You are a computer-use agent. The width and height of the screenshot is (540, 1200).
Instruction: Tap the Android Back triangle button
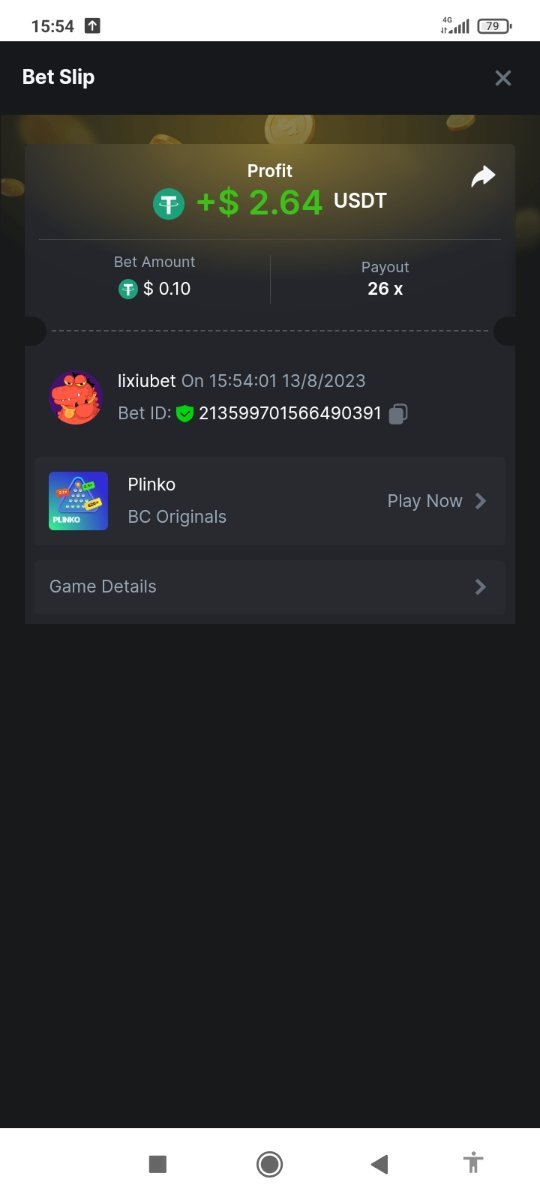click(x=379, y=1164)
